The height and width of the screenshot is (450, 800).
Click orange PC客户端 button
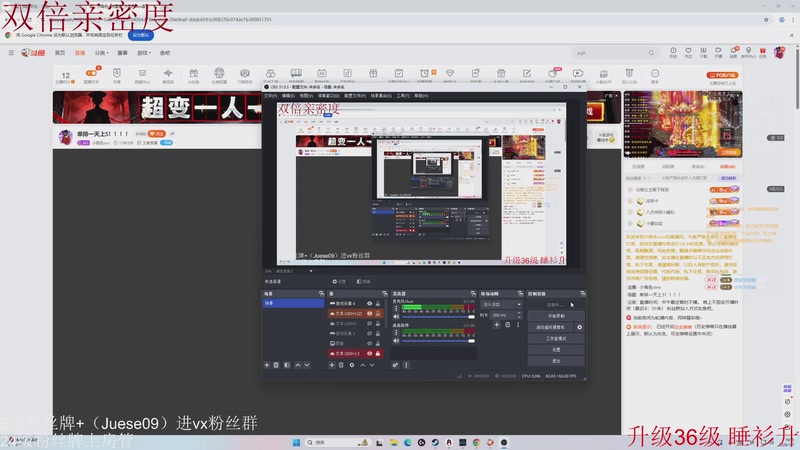[722, 75]
